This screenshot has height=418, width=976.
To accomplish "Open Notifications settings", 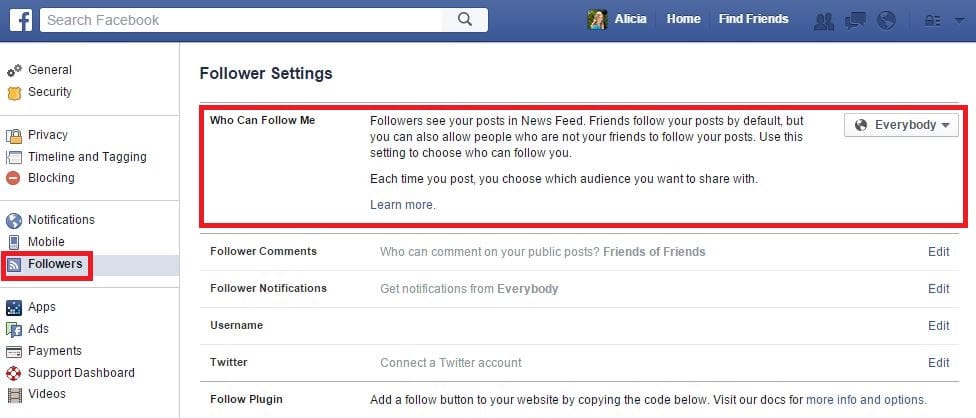I will pos(61,220).
